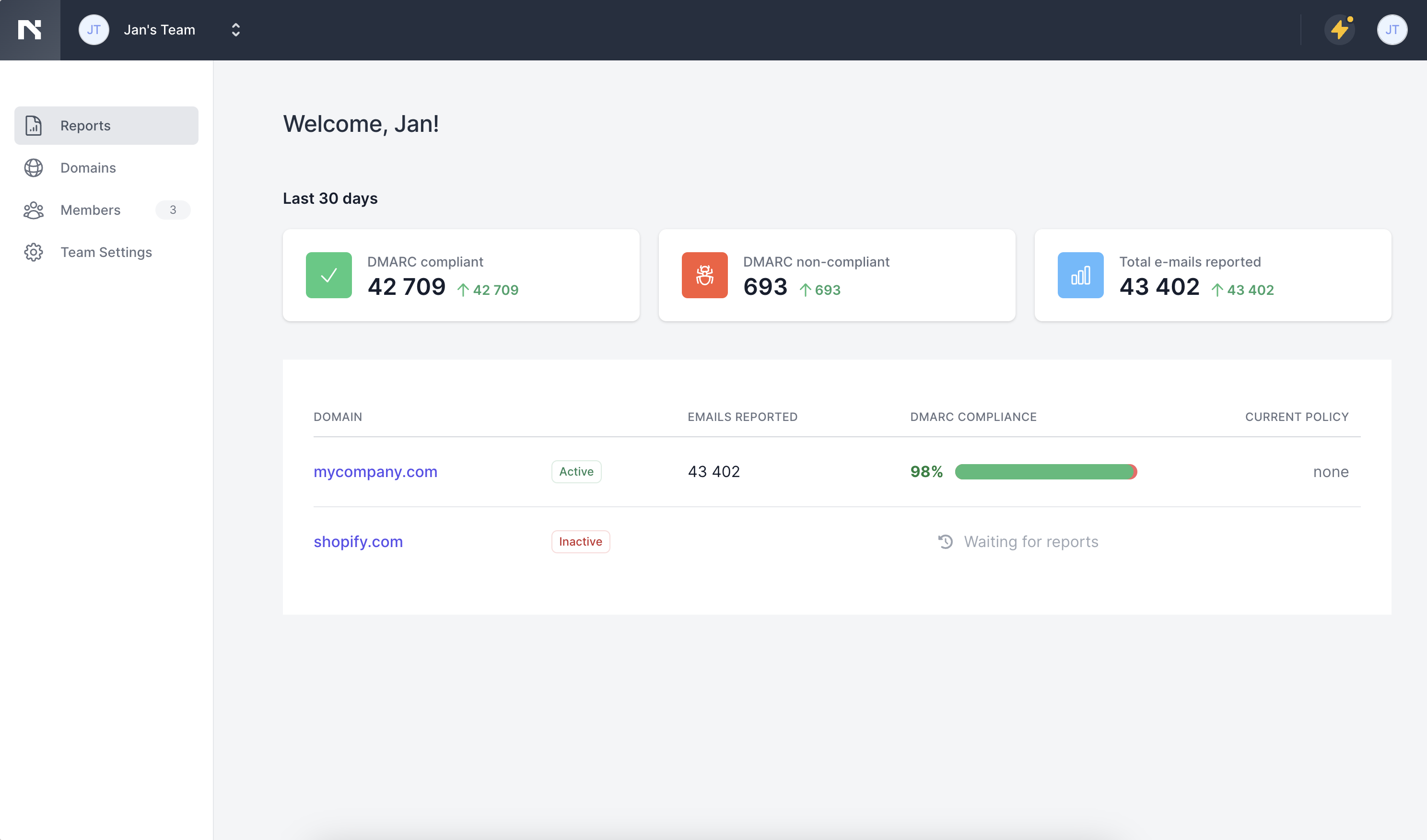This screenshot has width=1427, height=840.
Task: Select the Reports document icon
Action: pyautogui.click(x=34, y=125)
